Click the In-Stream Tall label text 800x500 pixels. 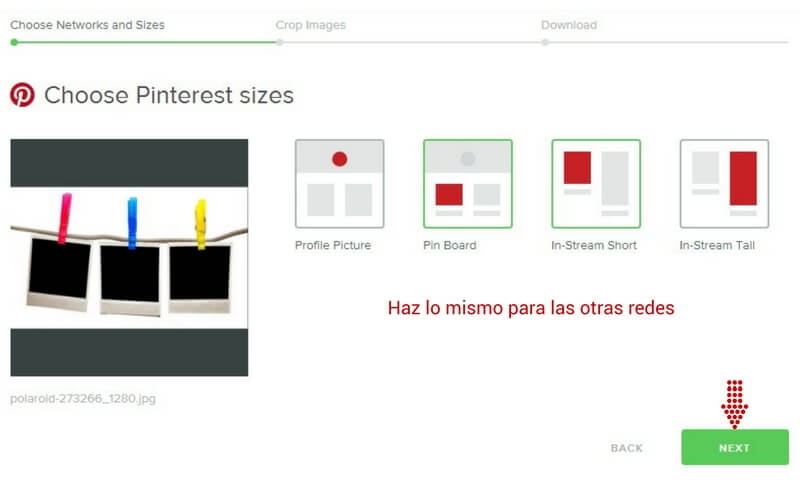[717, 245]
